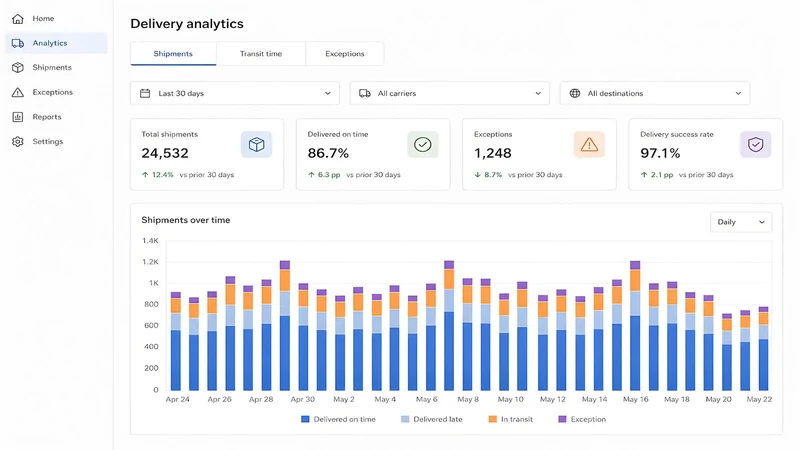This screenshot has width=800, height=450.
Task: Switch to the Transit time tab
Action: pos(261,54)
